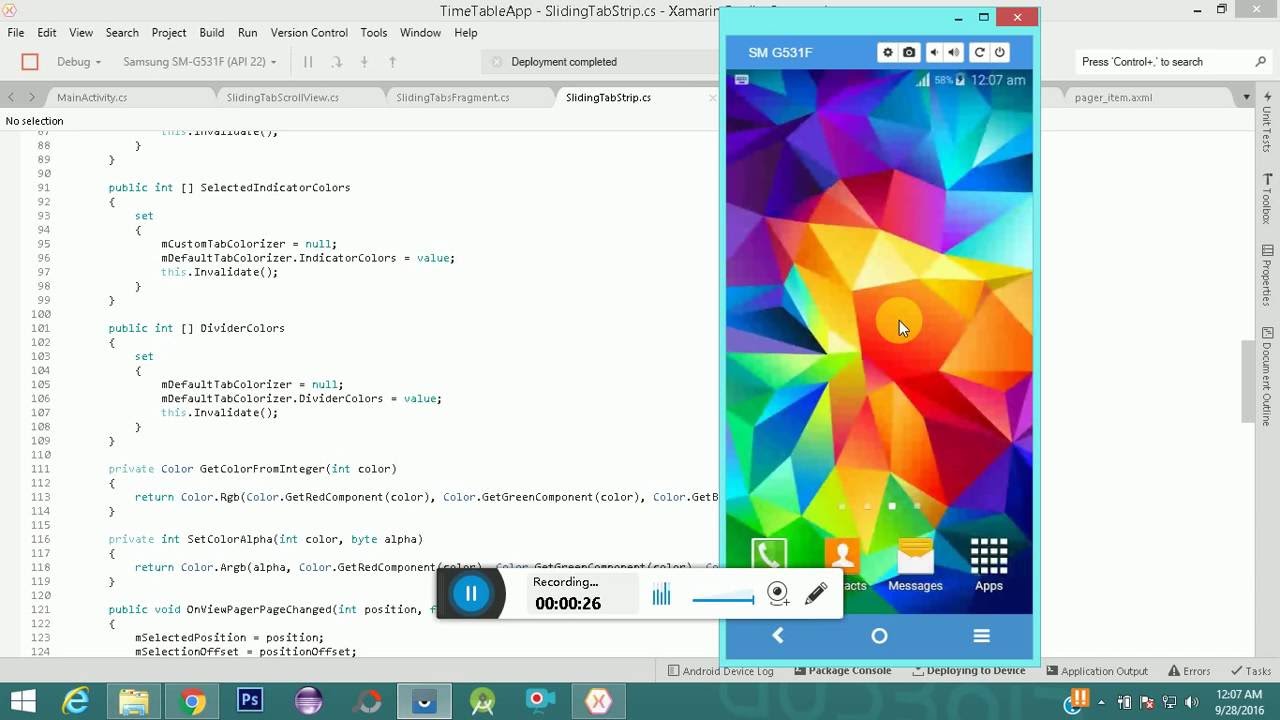This screenshot has height=720, width=1280.
Task: Open the Build menu
Action: click(212, 33)
